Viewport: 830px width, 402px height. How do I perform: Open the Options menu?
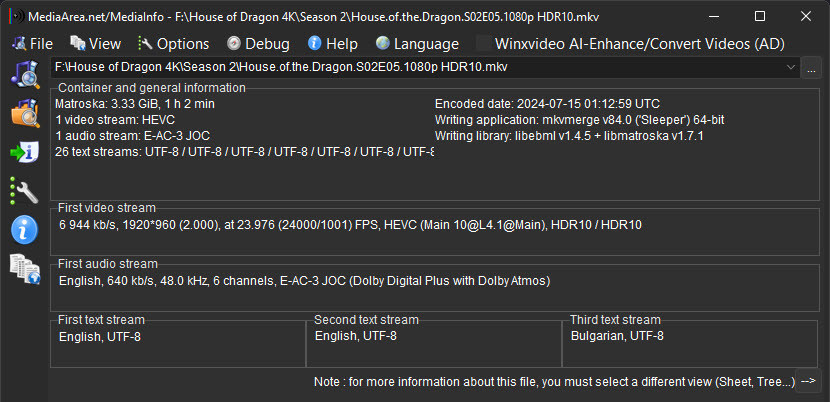[x=174, y=43]
